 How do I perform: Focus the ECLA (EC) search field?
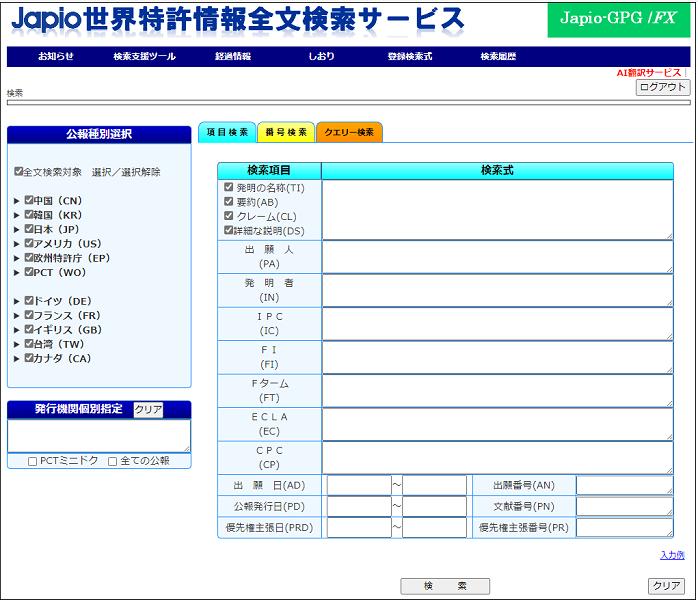(498, 424)
